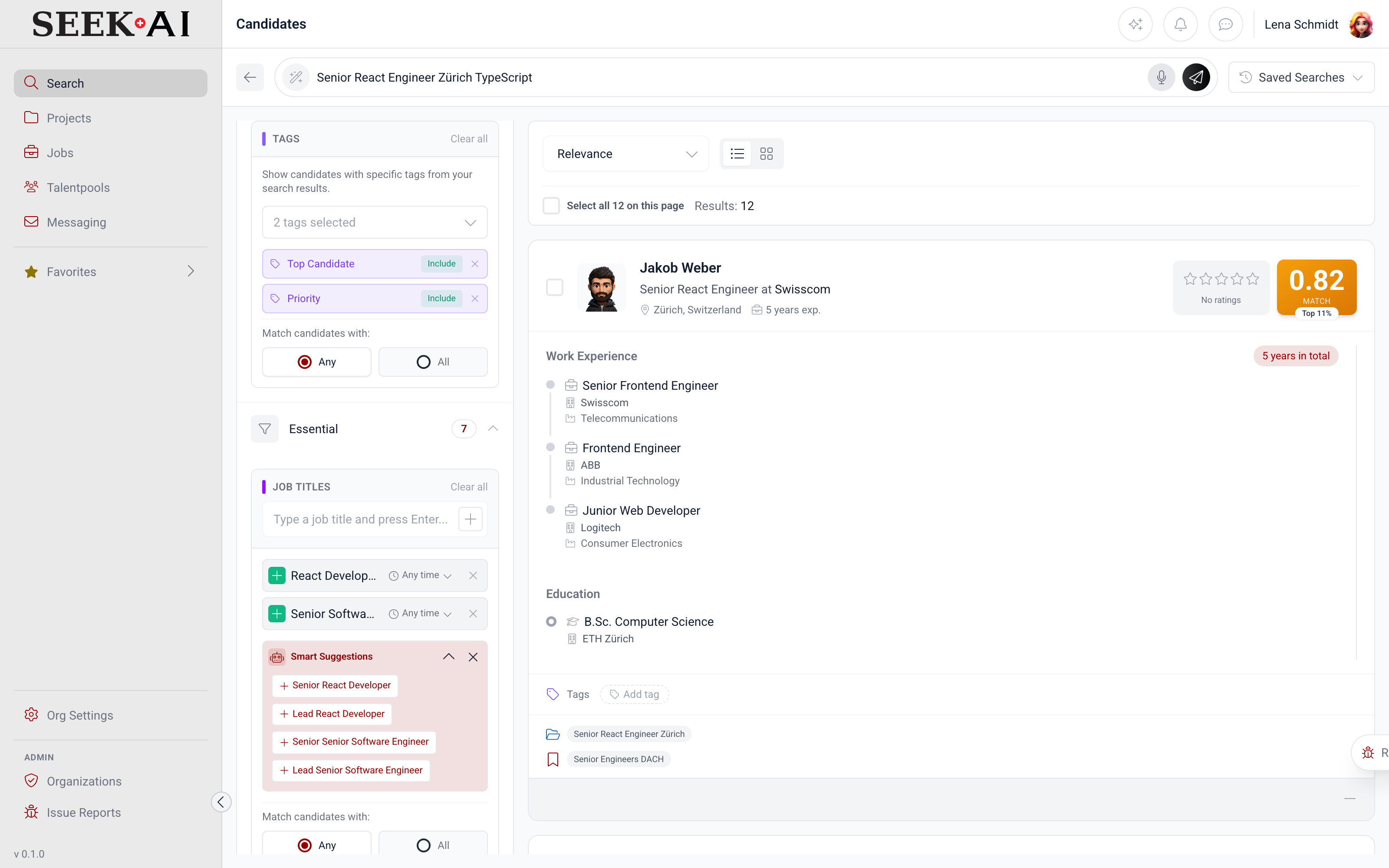Close the Smart Suggestions panel
Viewport: 1389px width, 868px height.
(x=473, y=657)
